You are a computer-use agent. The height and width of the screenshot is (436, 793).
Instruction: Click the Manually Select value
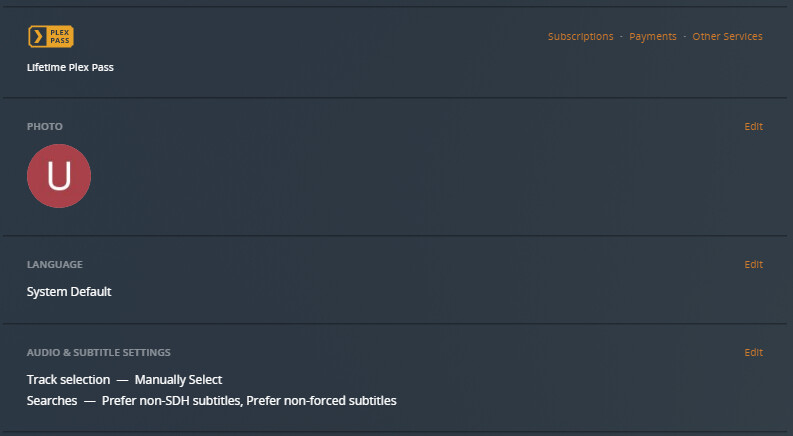click(x=178, y=380)
